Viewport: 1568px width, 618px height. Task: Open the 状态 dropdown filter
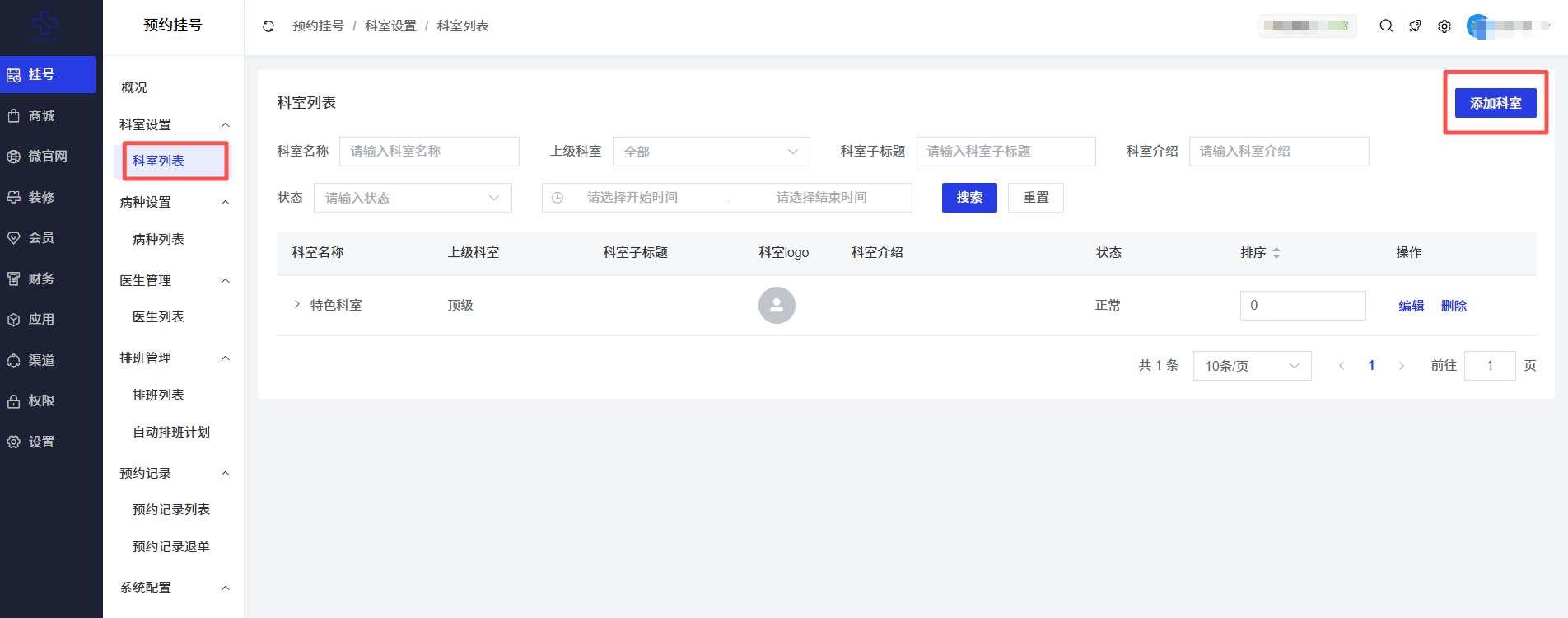click(413, 198)
